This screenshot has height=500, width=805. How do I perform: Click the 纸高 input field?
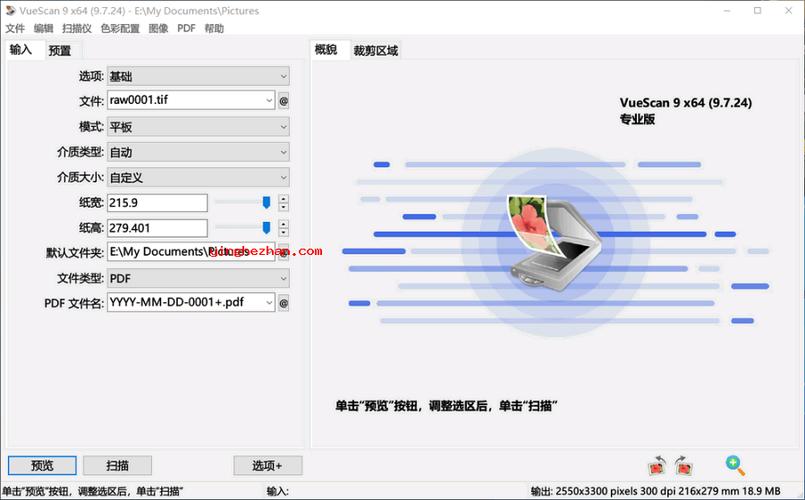pyautogui.click(x=157, y=228)
